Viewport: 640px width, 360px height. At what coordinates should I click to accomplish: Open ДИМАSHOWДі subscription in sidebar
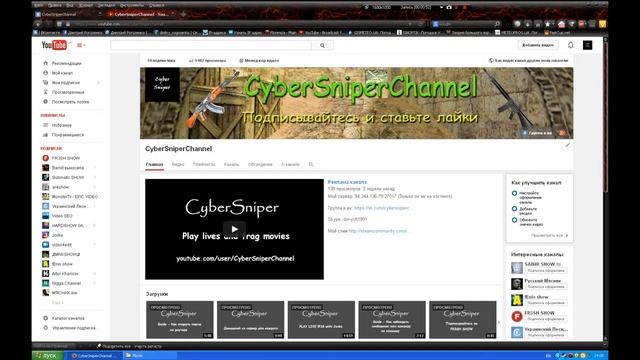point(66,254)
